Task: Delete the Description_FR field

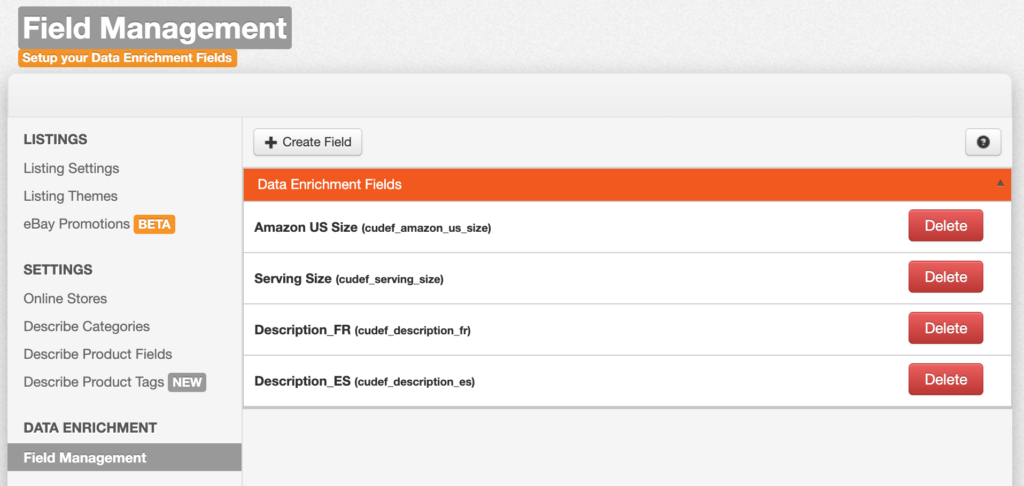Action: click(x=945, y=328)
